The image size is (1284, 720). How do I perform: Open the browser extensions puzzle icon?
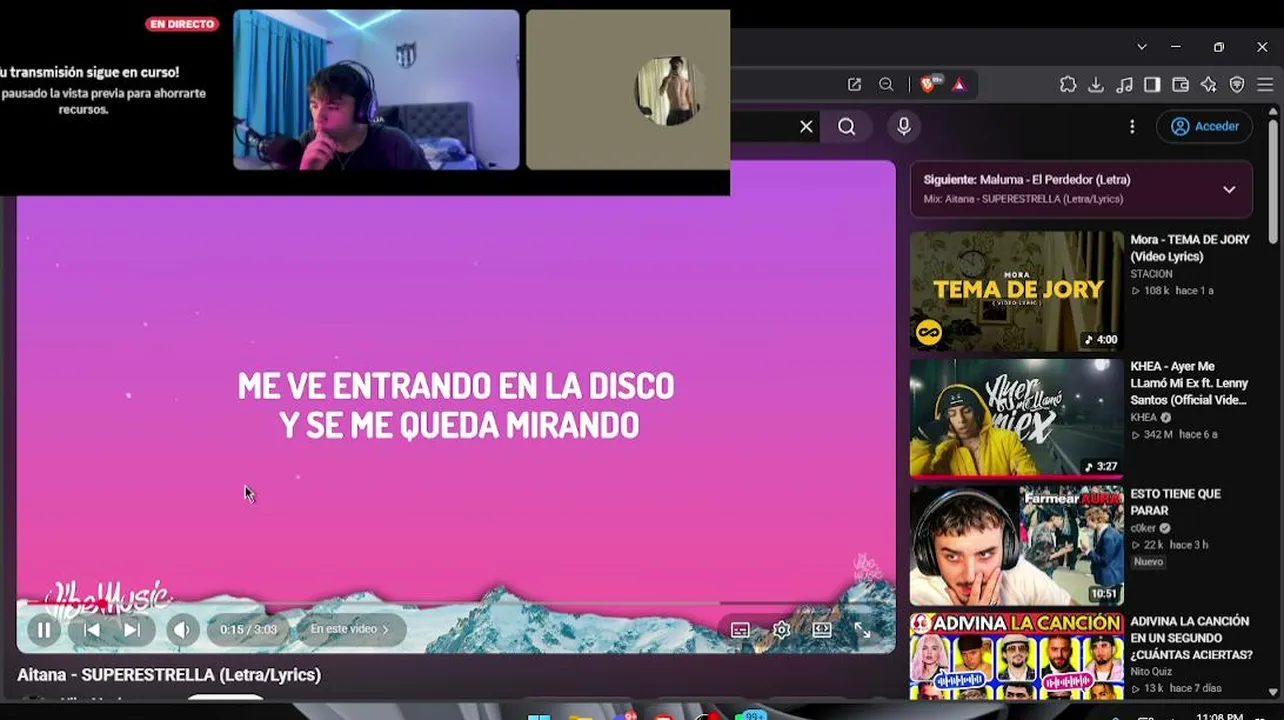pos(1068,85)
